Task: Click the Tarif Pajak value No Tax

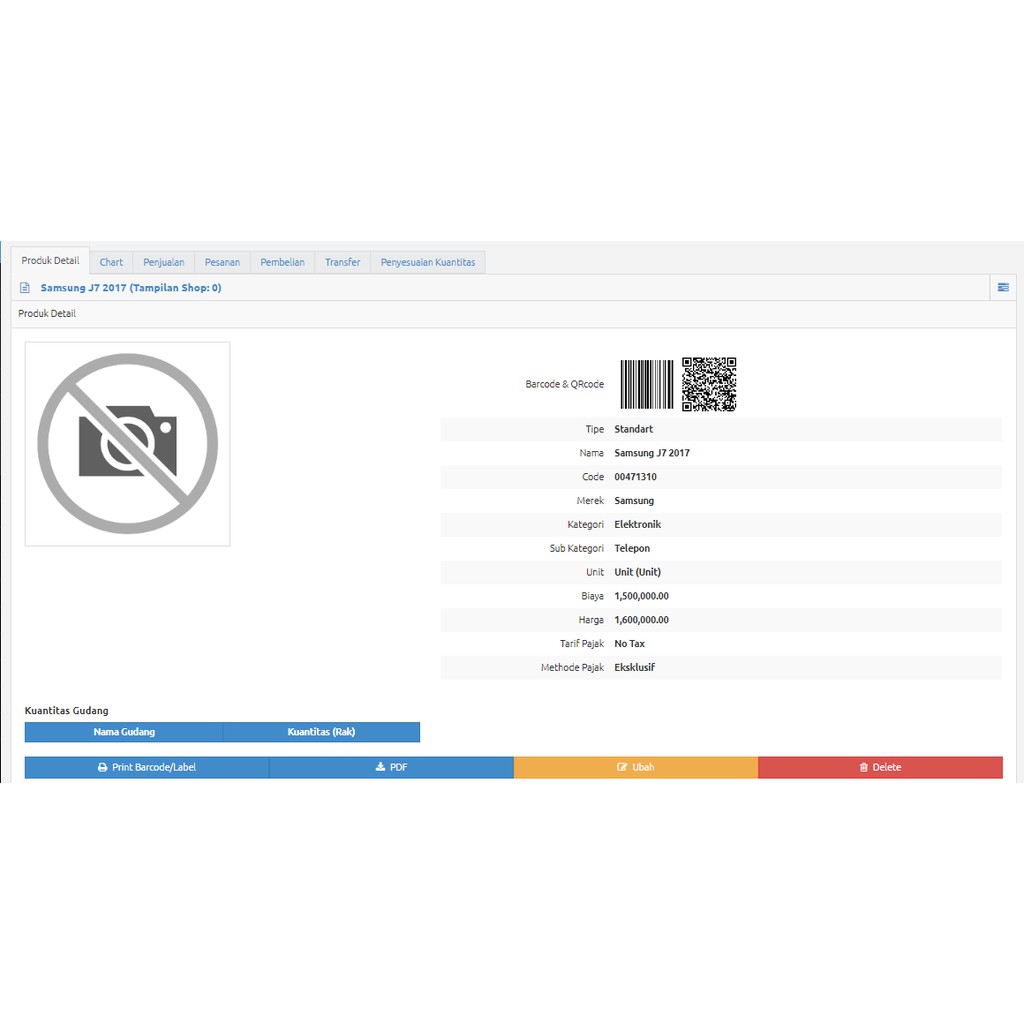Action: [630, 644]
